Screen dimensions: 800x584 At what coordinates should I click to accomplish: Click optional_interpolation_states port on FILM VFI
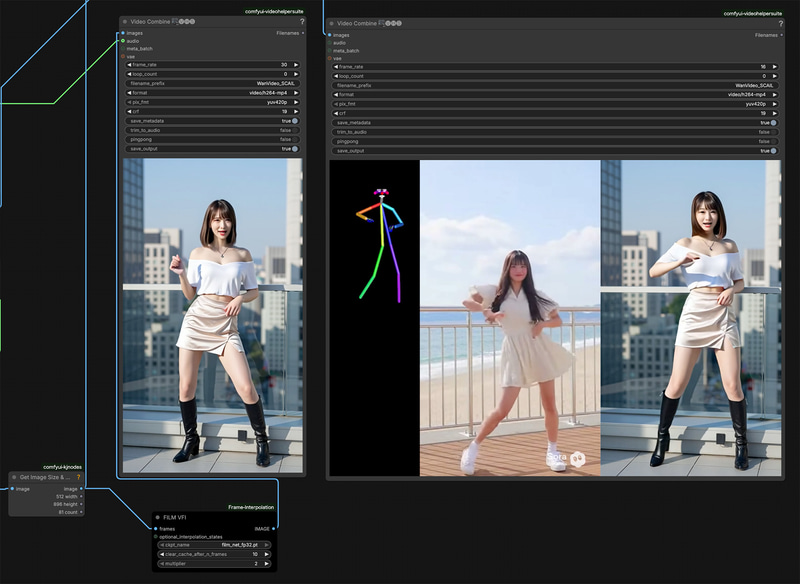156,537
